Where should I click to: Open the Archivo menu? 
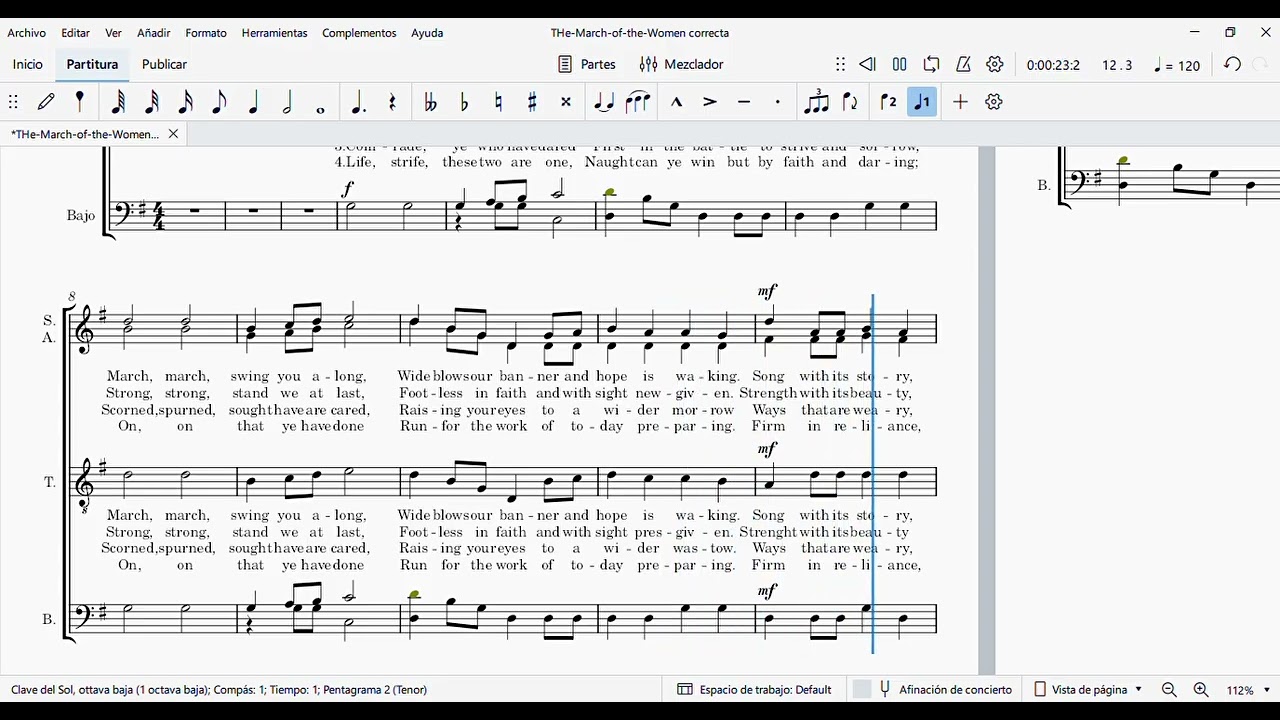[27, 33]
